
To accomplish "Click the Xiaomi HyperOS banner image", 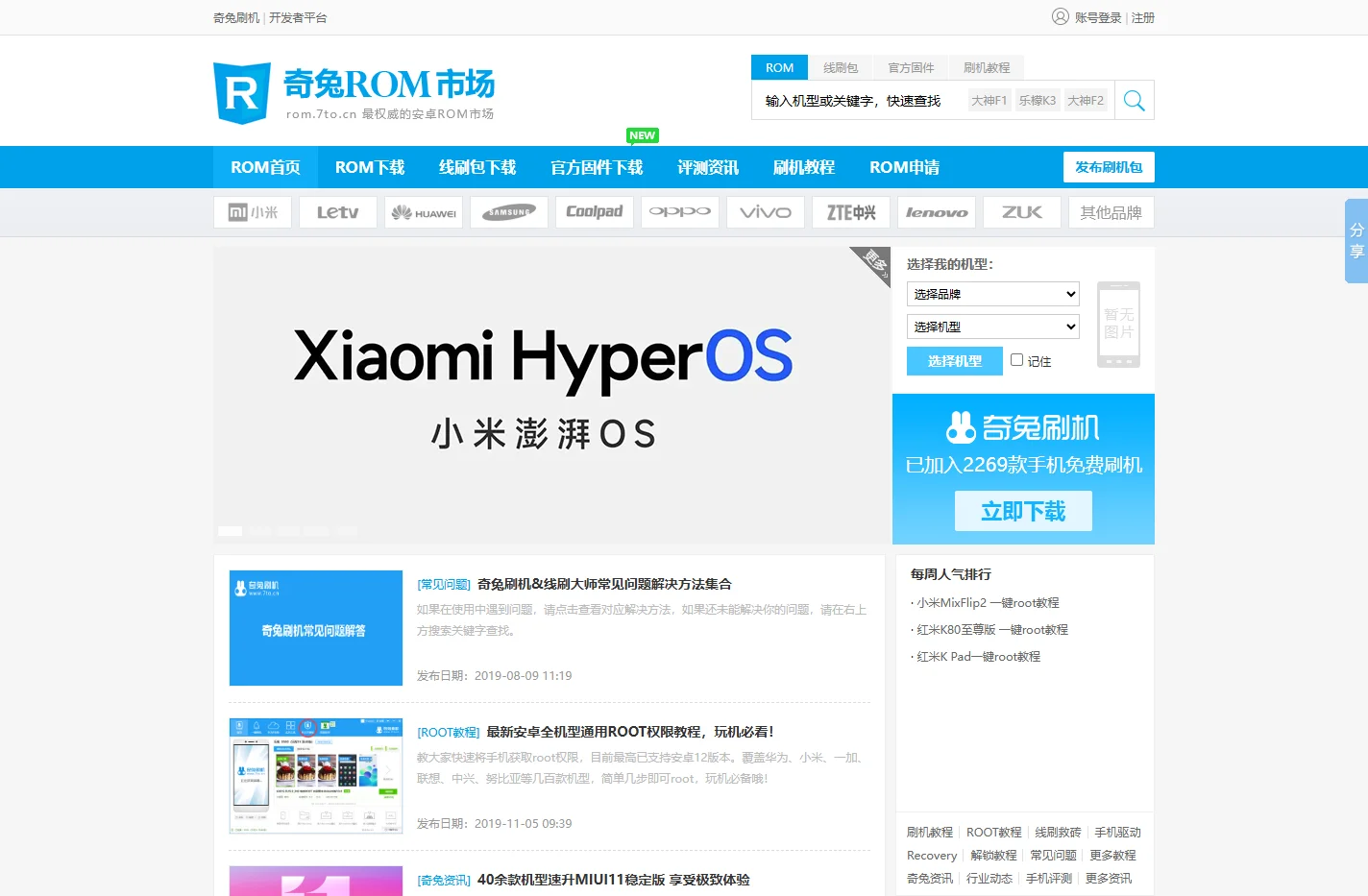I will (x=551, y=395).
